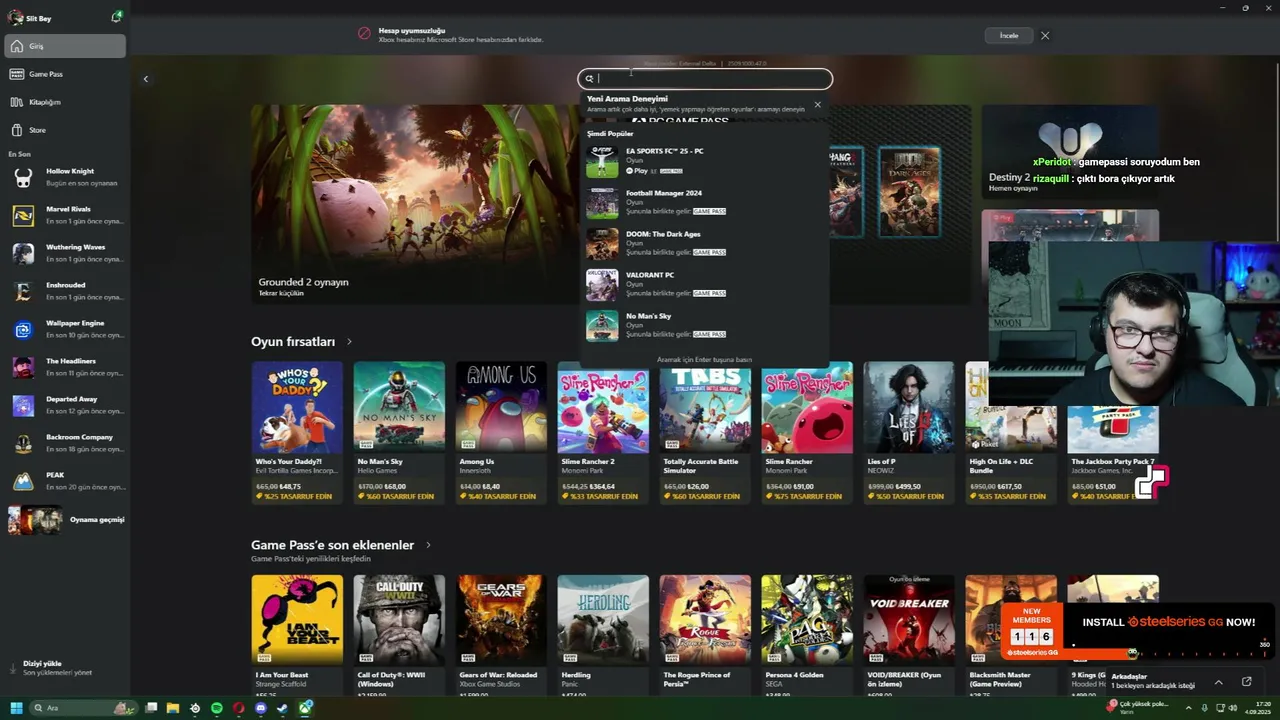
Task: Open Kitaplığım library in sidebar
Action: pyautogui.click(x=65, y=102)
